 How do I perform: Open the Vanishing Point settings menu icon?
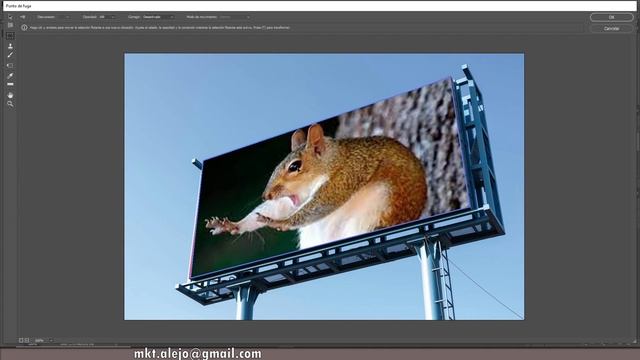[x=23, y=17]
